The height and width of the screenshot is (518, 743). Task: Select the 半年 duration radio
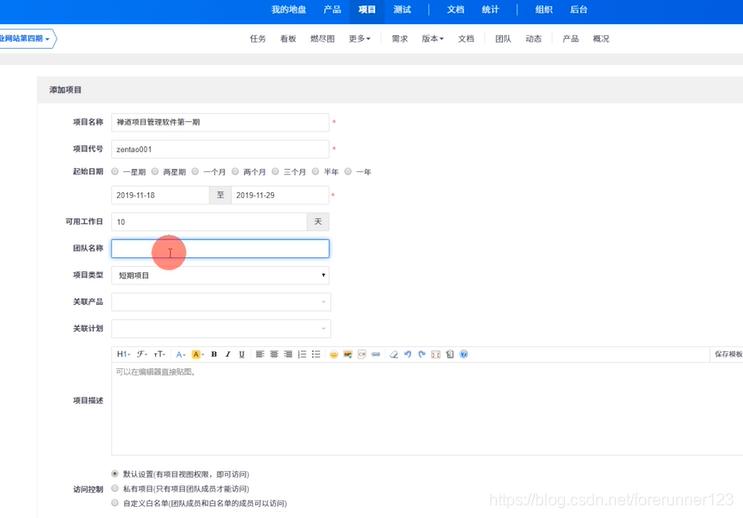coord(316,172)
